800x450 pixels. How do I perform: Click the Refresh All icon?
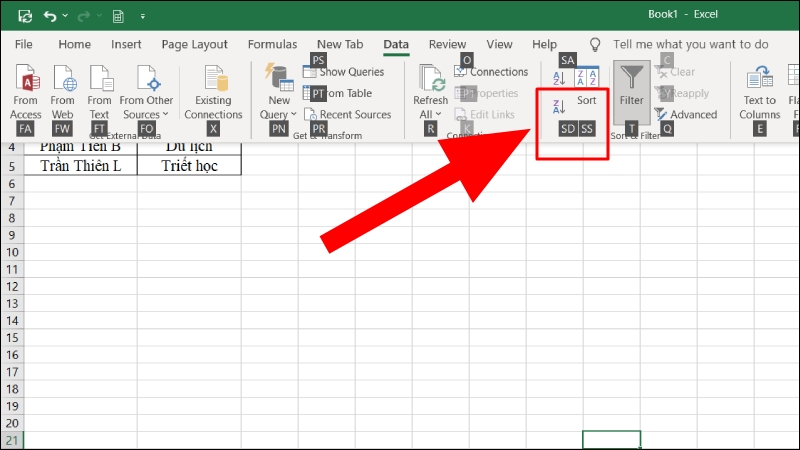431,78
